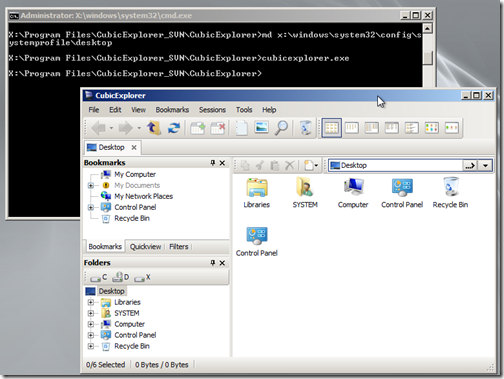Jump to drive D
The image size is (504, 379).
pyautogui.click(x=120, y=277)
